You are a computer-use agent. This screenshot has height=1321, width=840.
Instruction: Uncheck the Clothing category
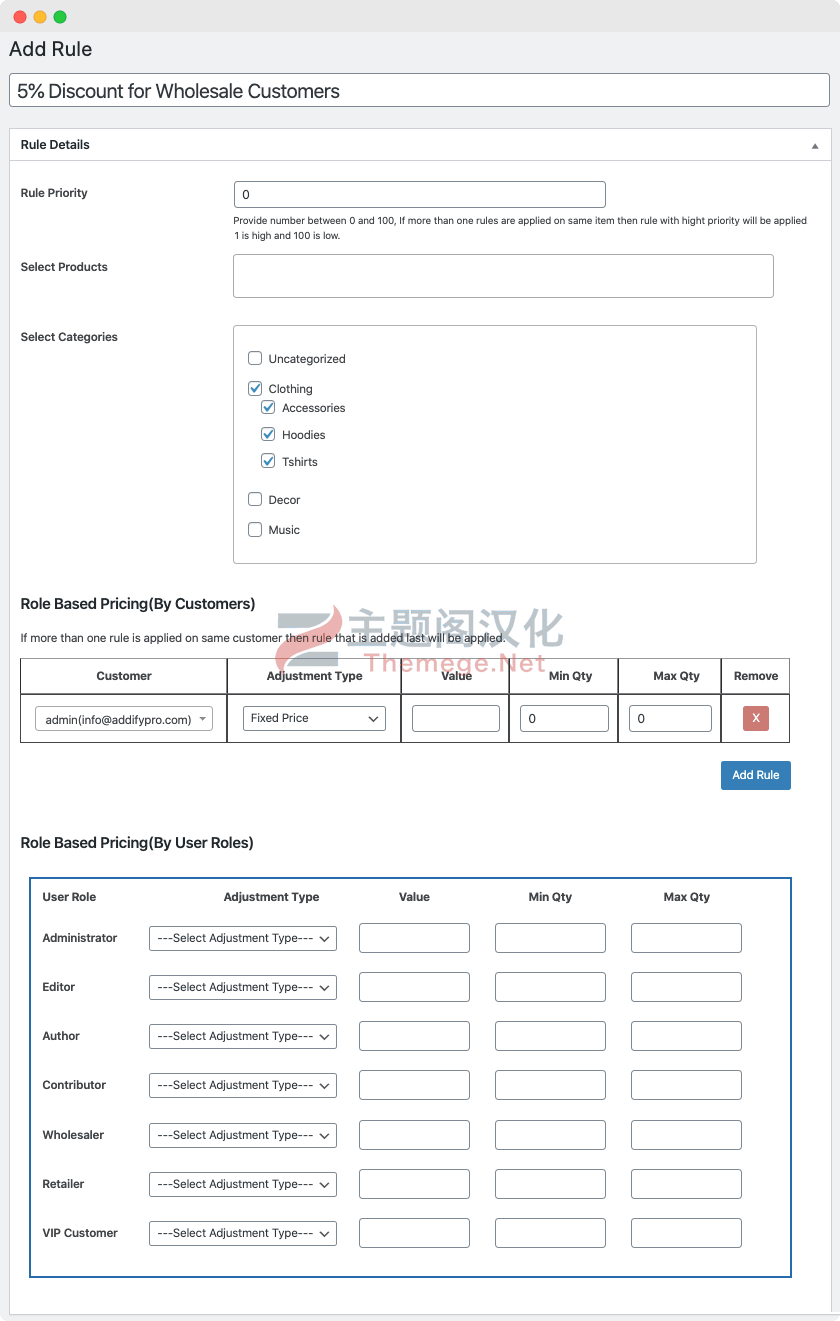pos(255,388)
